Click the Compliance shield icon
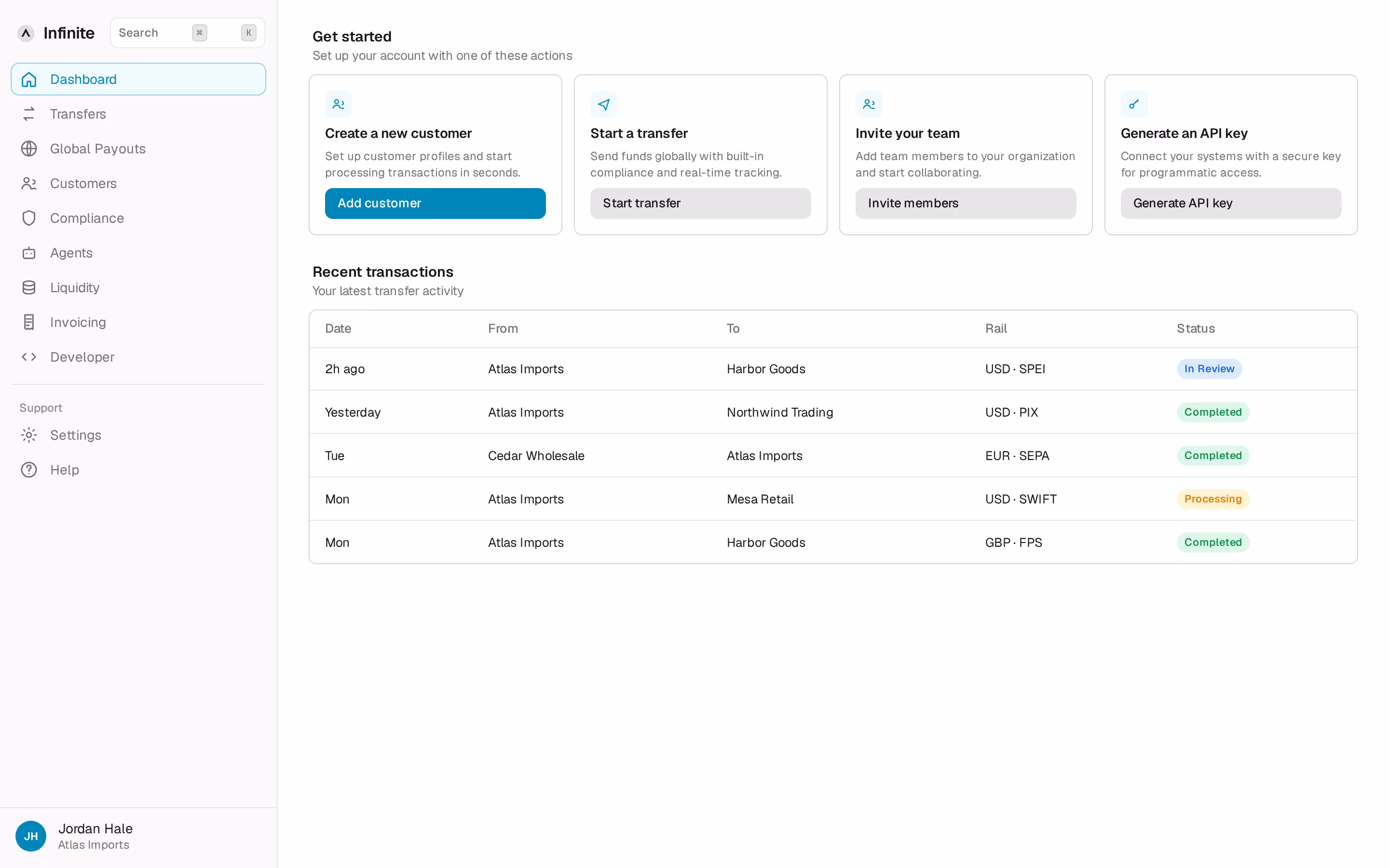 [29, 218]
